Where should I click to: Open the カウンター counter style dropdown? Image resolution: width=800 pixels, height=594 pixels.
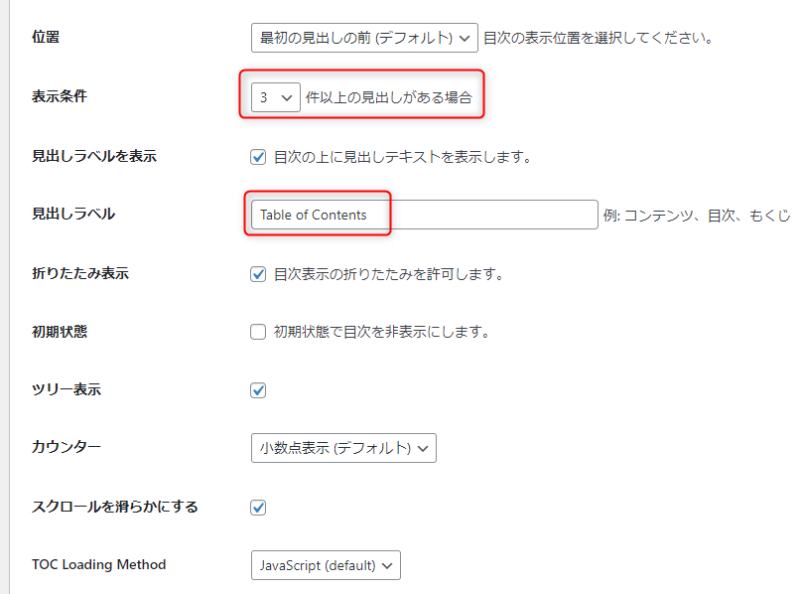[343, 448]
